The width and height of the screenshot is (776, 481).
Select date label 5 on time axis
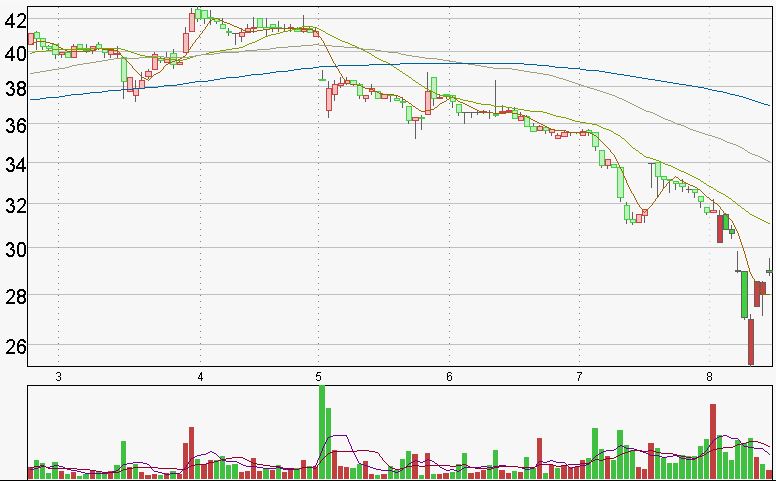[x=318, y=377]
